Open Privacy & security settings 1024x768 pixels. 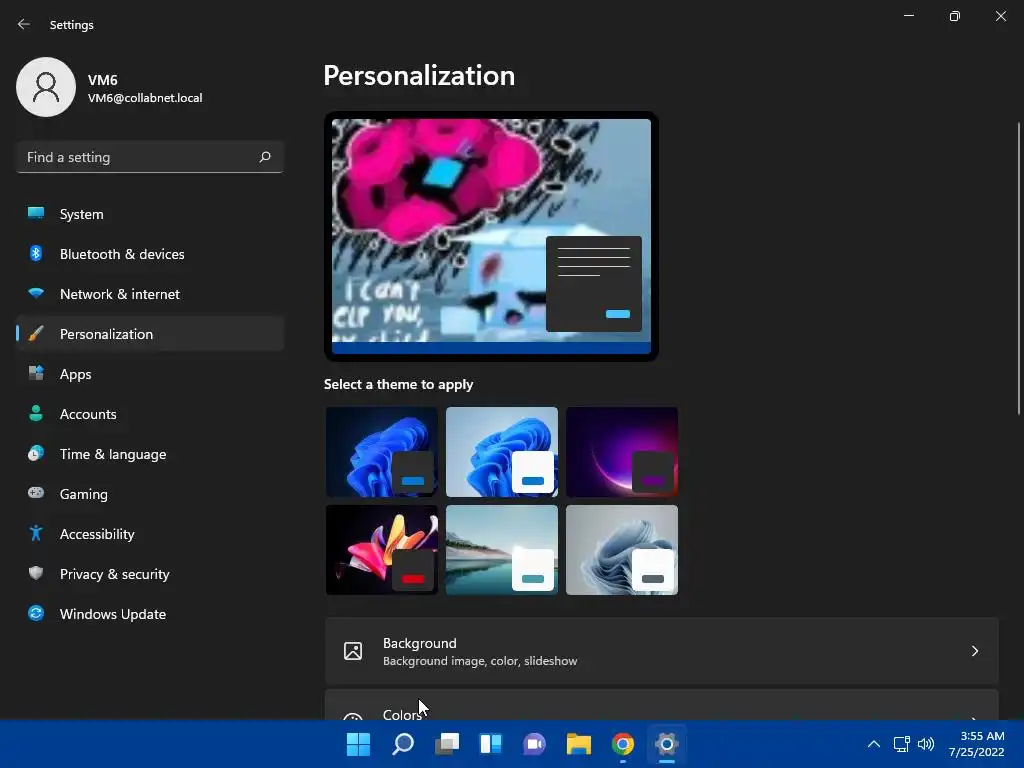coord(150,573)
